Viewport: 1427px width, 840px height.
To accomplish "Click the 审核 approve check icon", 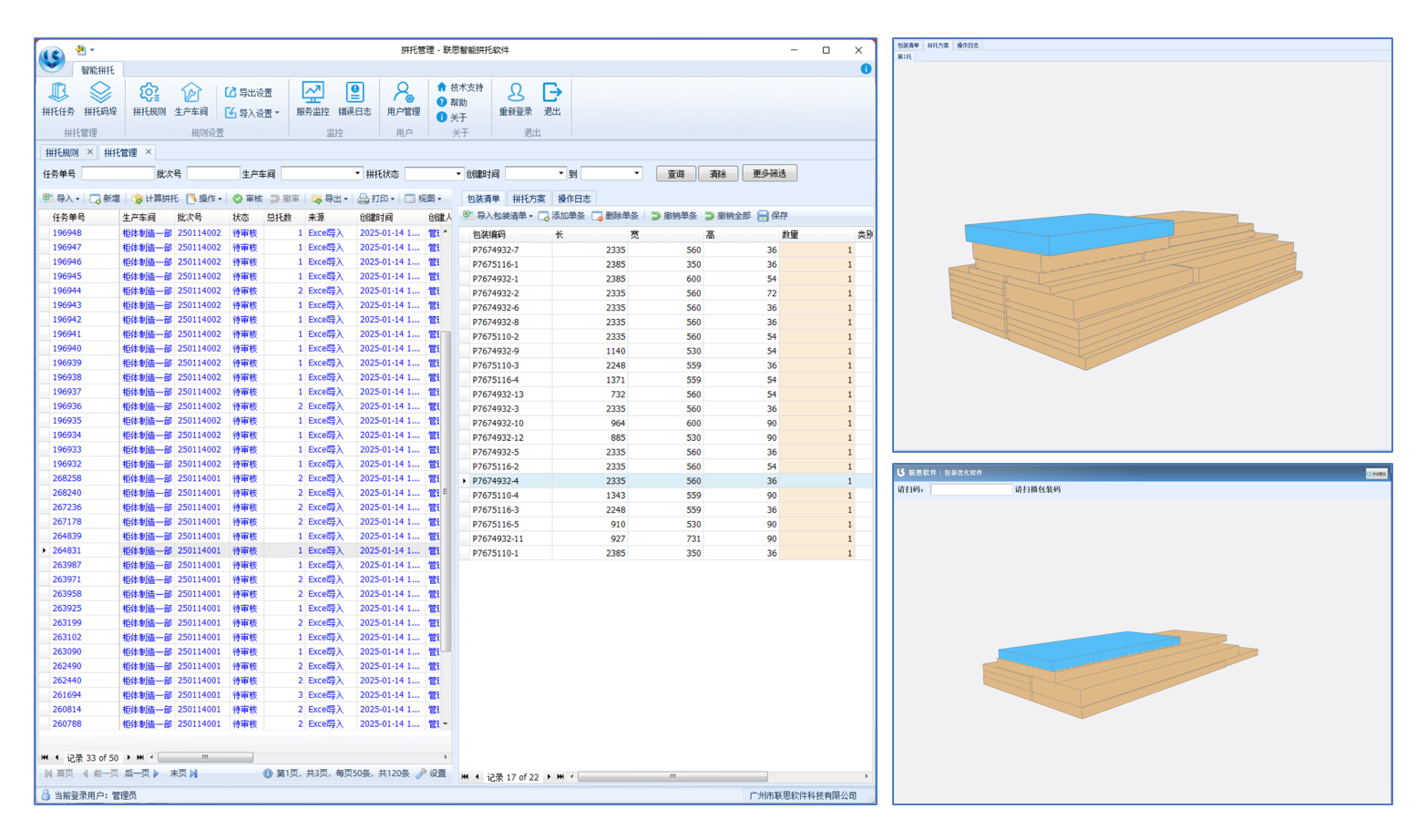I will click(237, 199).
